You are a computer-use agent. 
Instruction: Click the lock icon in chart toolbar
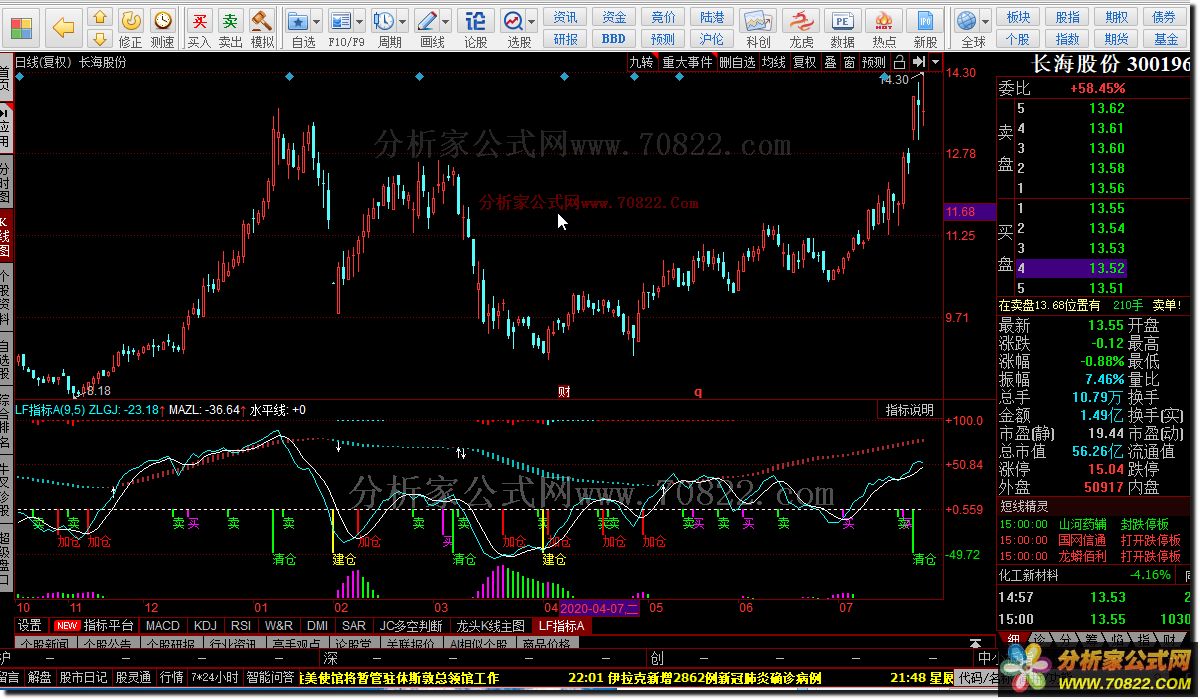900,62
